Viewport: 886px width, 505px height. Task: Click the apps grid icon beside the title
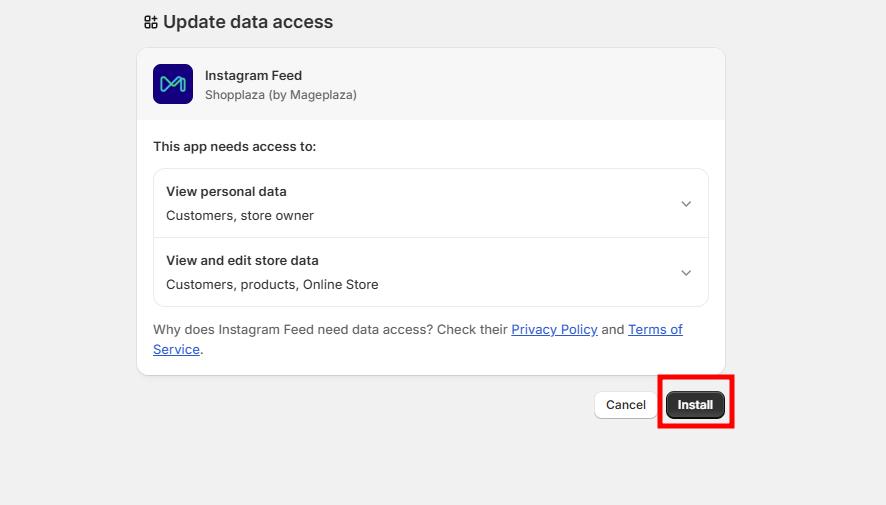[x=150, y=22]
